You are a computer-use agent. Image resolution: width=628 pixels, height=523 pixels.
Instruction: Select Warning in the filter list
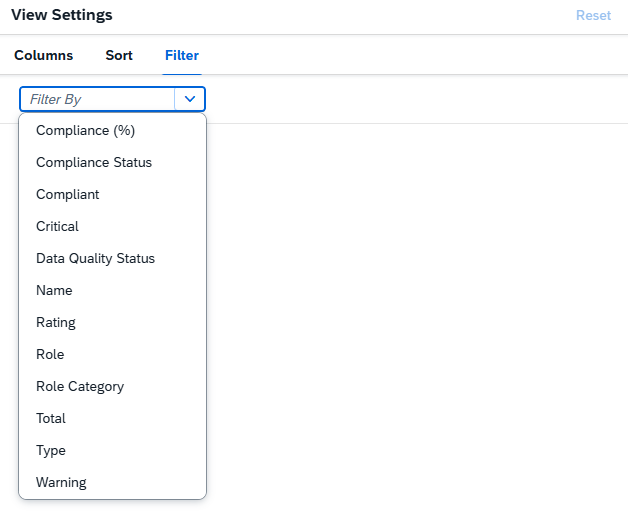click(61, 482)
